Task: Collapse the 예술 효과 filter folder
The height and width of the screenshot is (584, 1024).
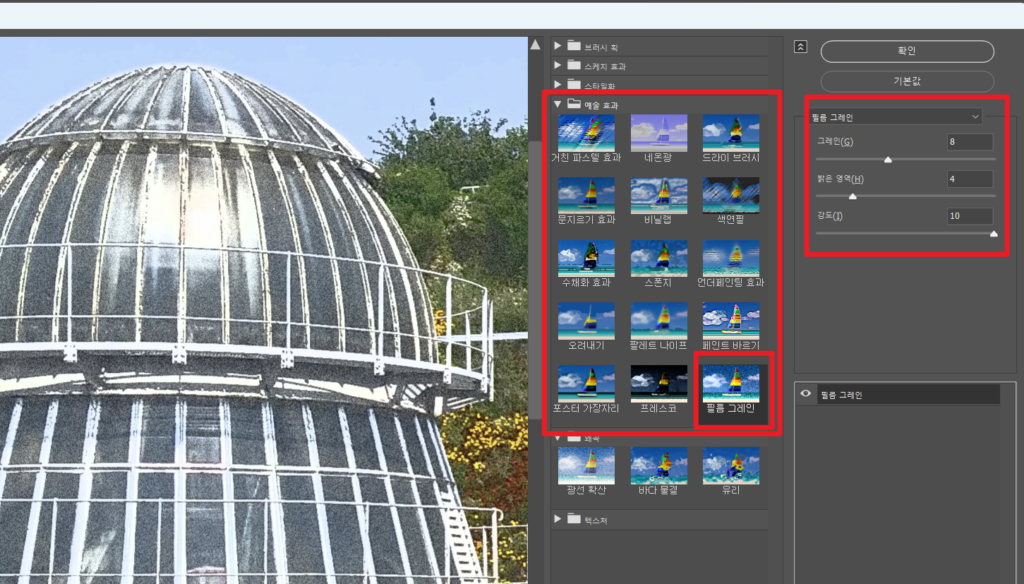Action: click(558, 103)
